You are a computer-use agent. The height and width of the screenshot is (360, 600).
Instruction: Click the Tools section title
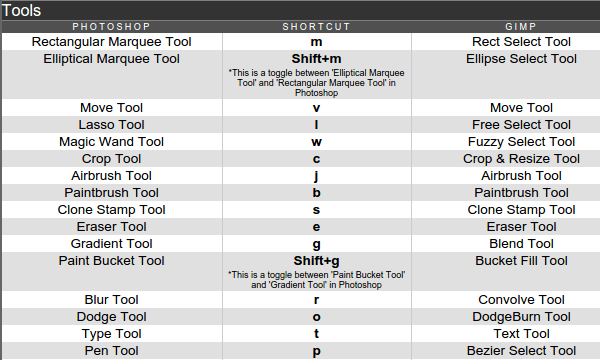[x=21, y=10]
